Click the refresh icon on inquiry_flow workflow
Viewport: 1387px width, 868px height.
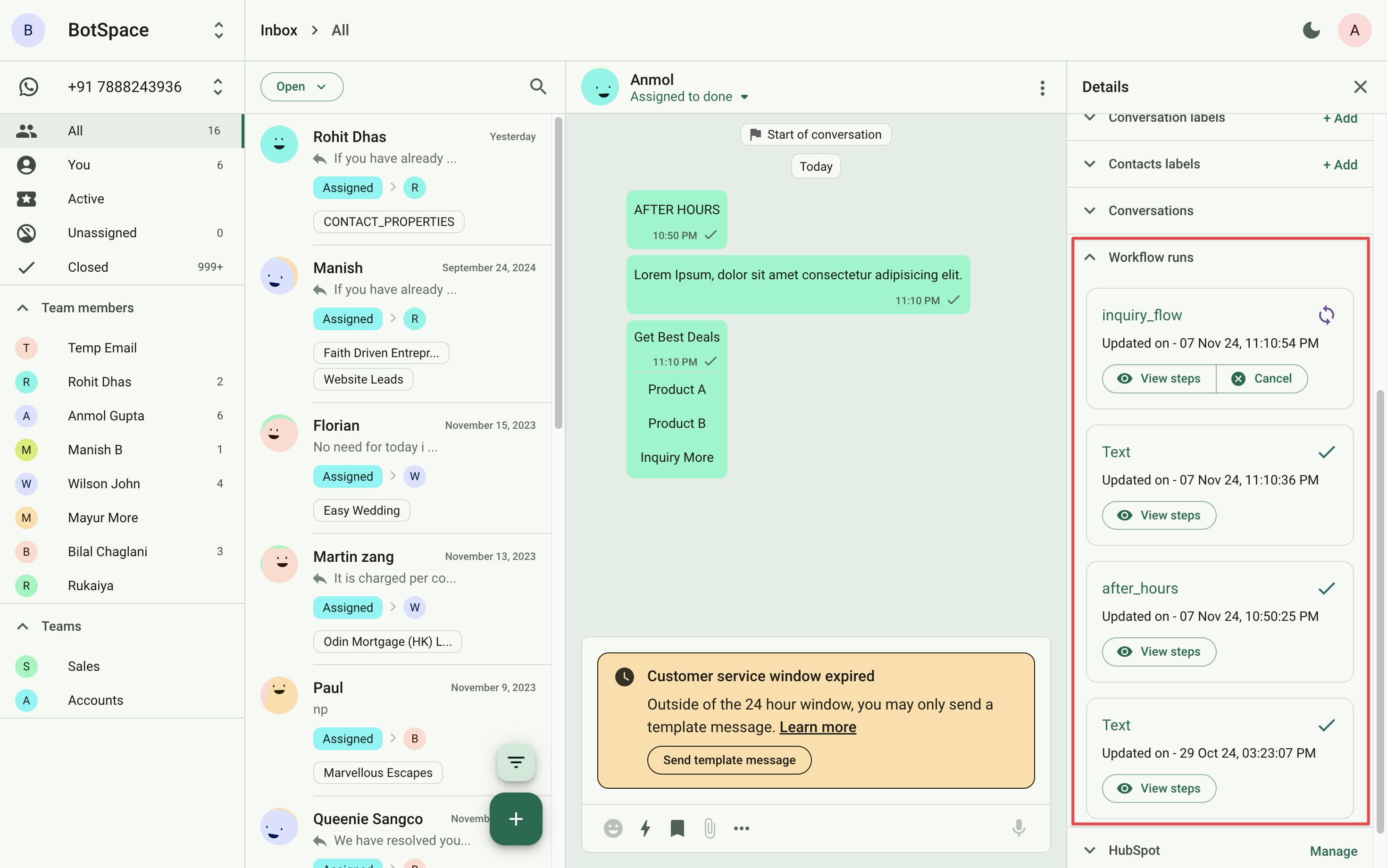(1327, 315)
